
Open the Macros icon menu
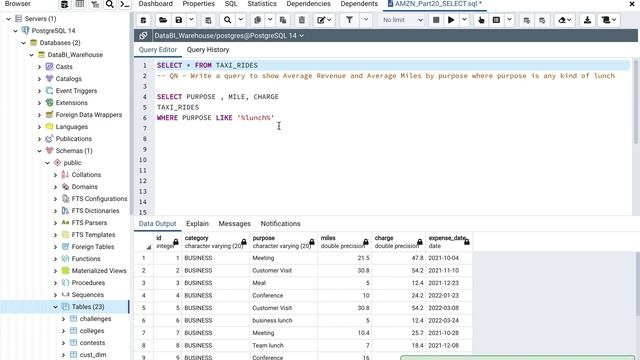click(609, 20)
